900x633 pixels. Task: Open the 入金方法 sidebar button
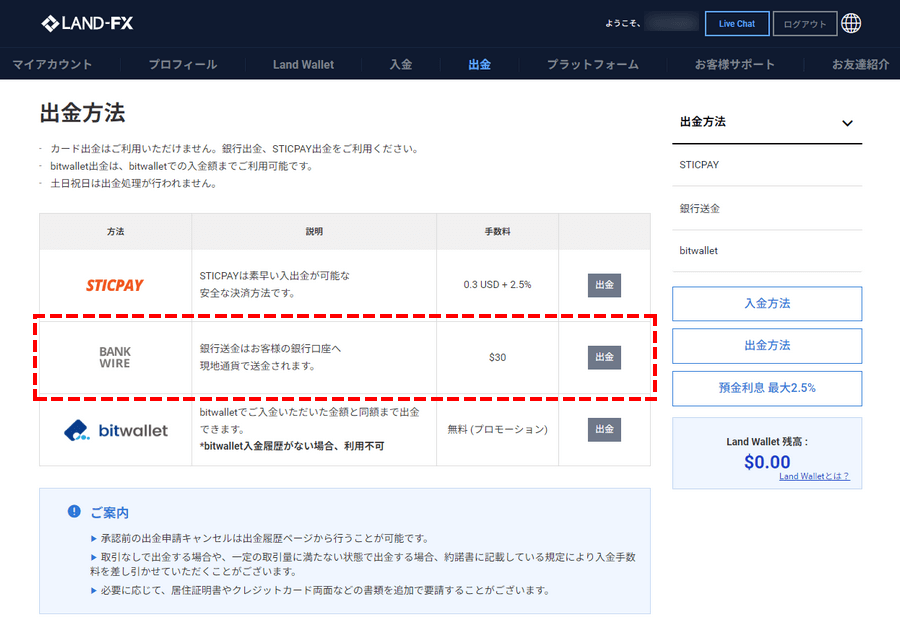(x=767, y=304)
